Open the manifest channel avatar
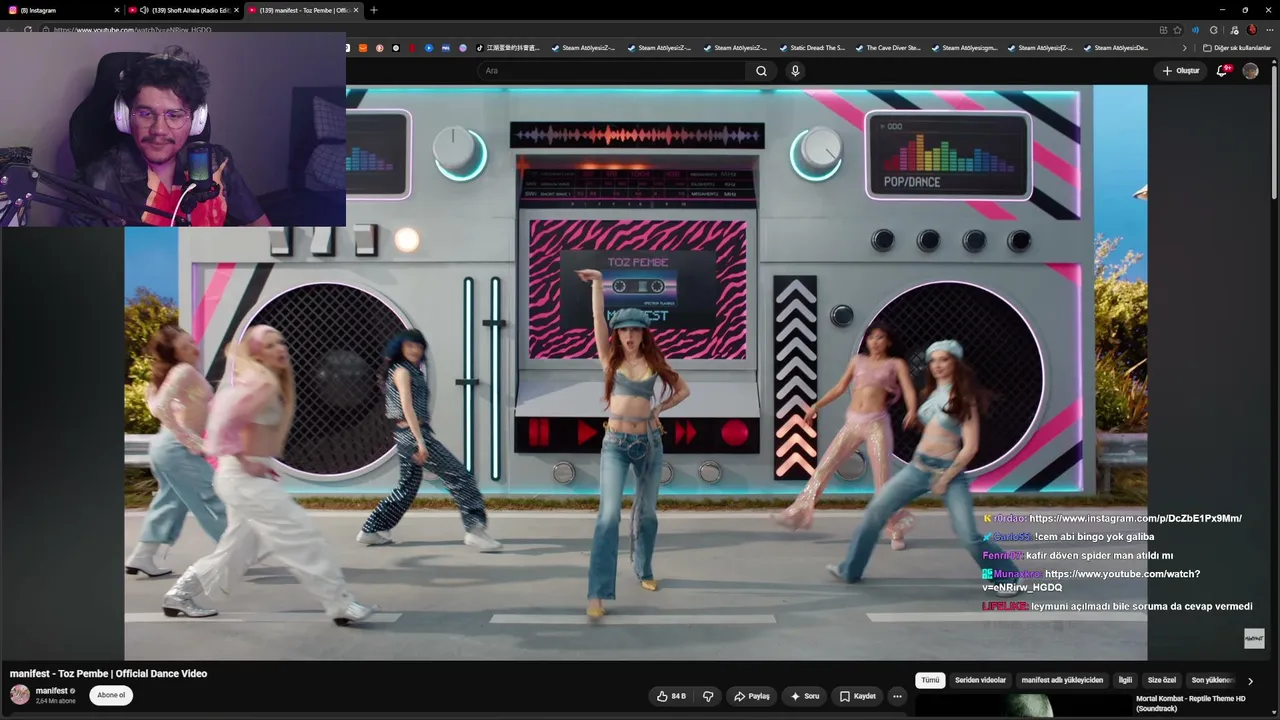This screenshot has height=720, width=1280. (20, 695)
